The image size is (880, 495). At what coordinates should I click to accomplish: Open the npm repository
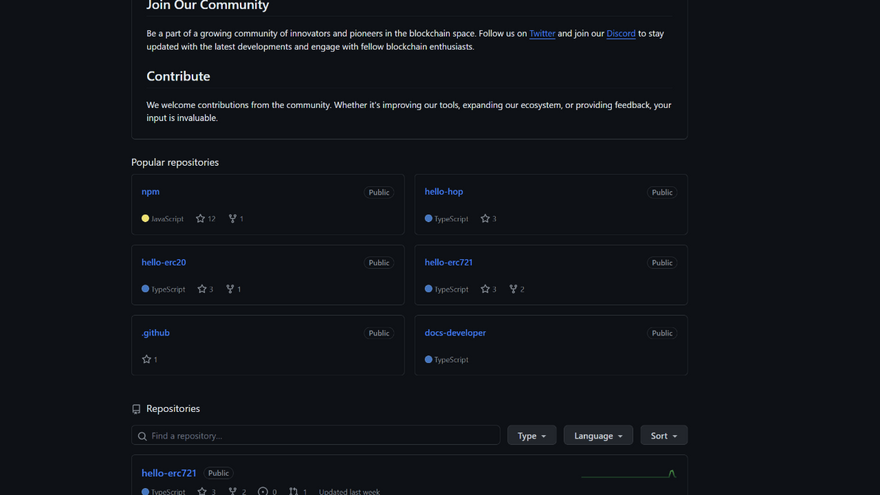click(151, 192)
